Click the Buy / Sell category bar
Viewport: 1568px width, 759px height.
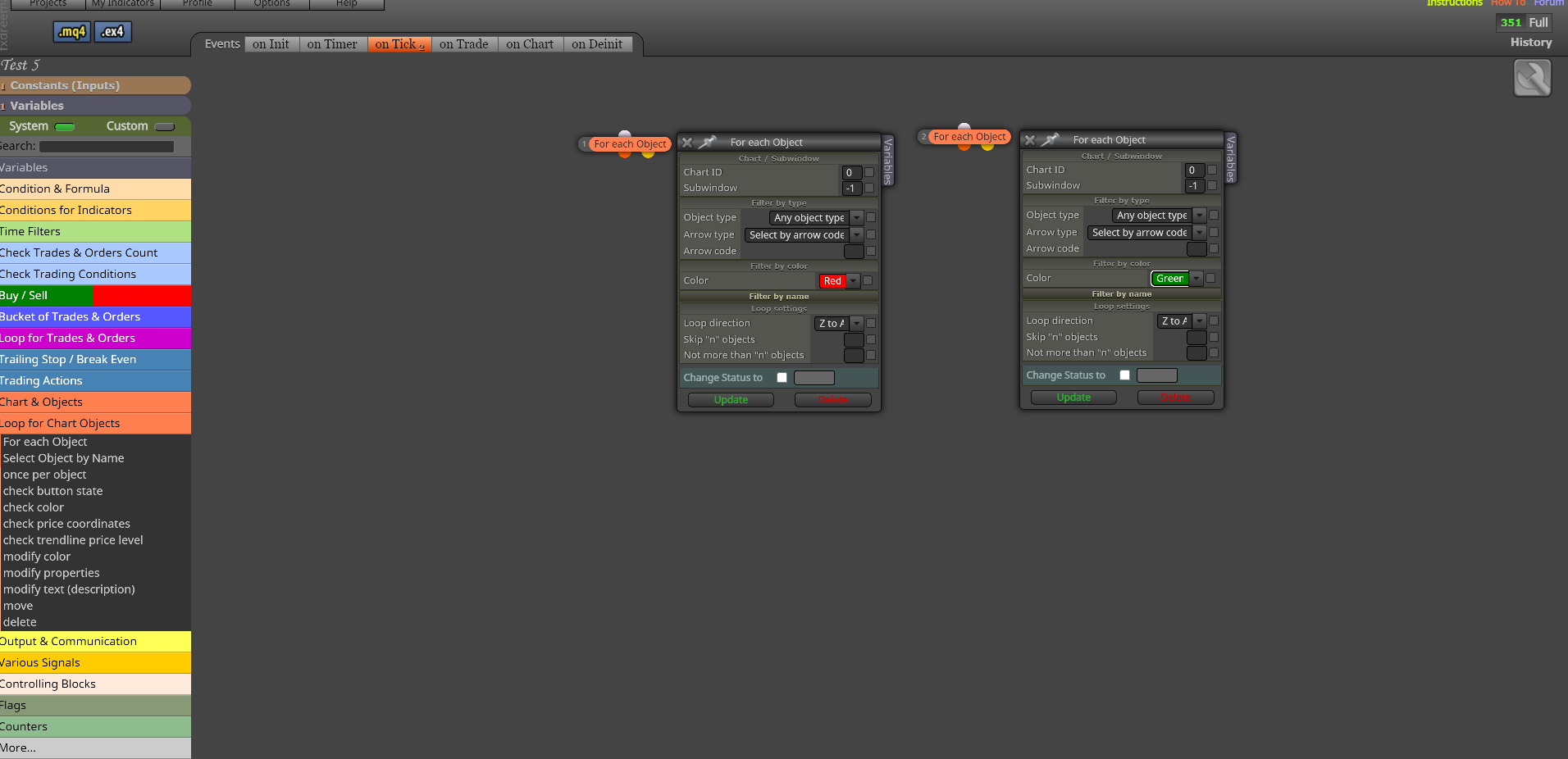[95, 296]
